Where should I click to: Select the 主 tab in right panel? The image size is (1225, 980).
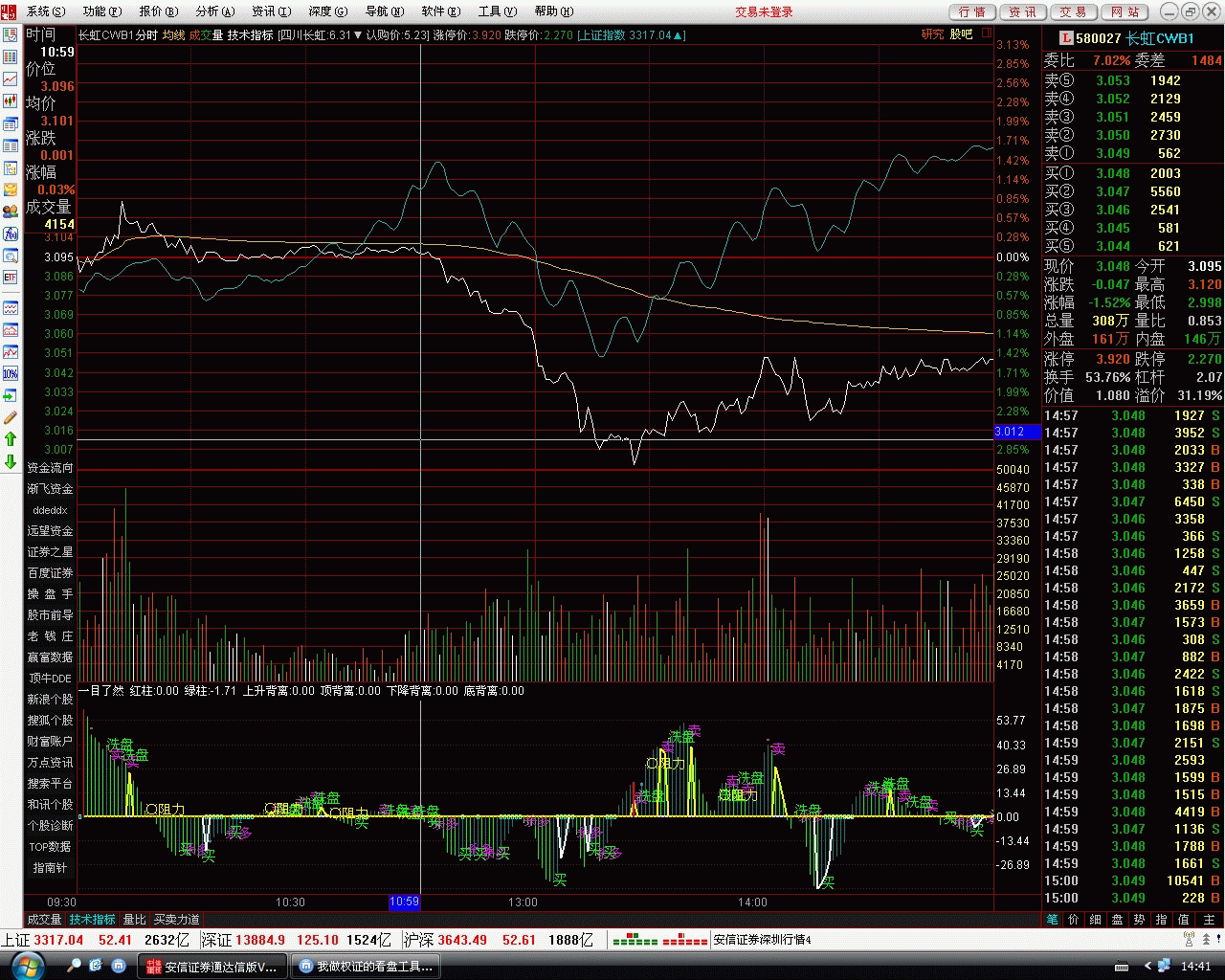point(1209,920)
